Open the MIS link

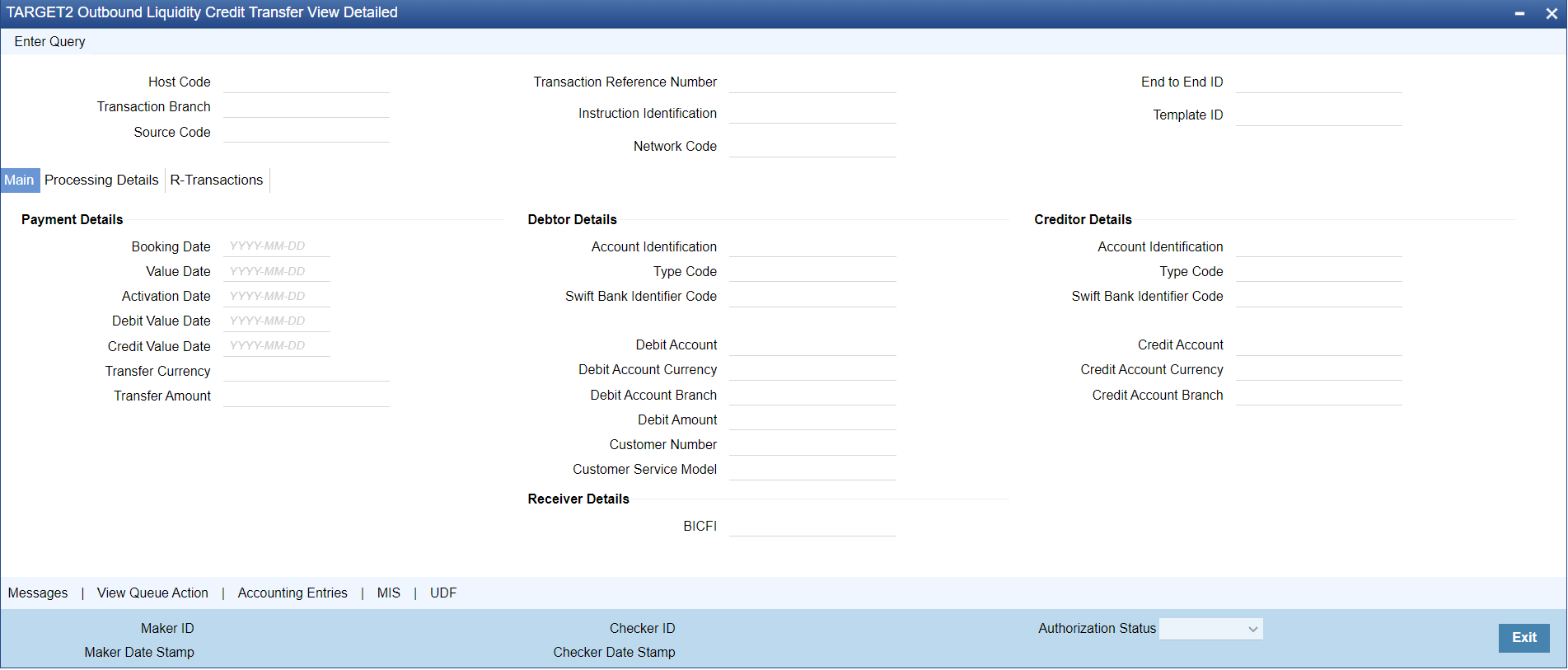coord(388,593)
